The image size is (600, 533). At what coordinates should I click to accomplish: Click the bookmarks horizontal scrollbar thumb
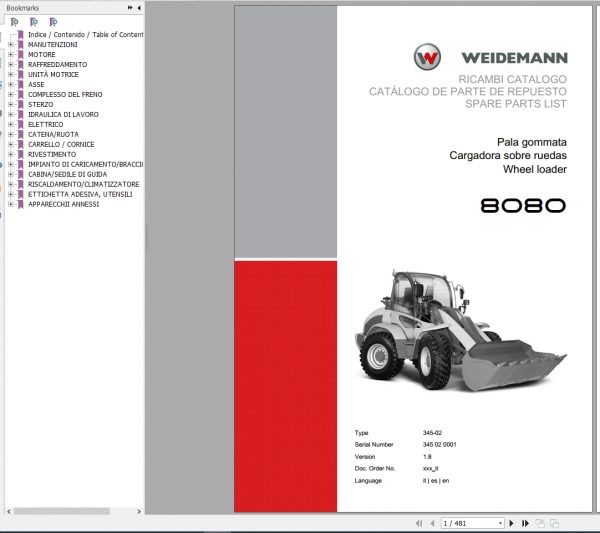pos(62,511)
